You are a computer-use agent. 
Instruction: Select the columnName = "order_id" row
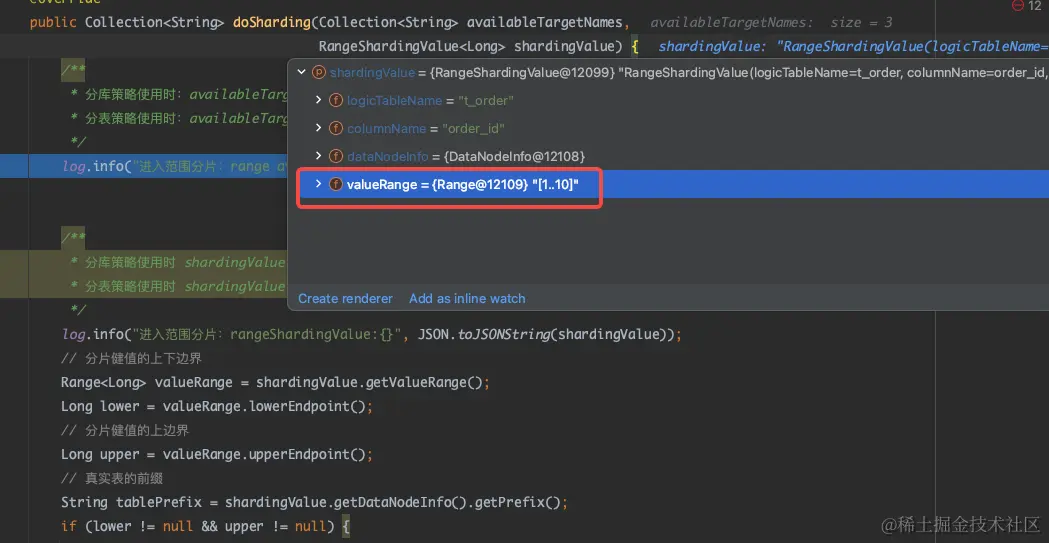pos(668,128)
